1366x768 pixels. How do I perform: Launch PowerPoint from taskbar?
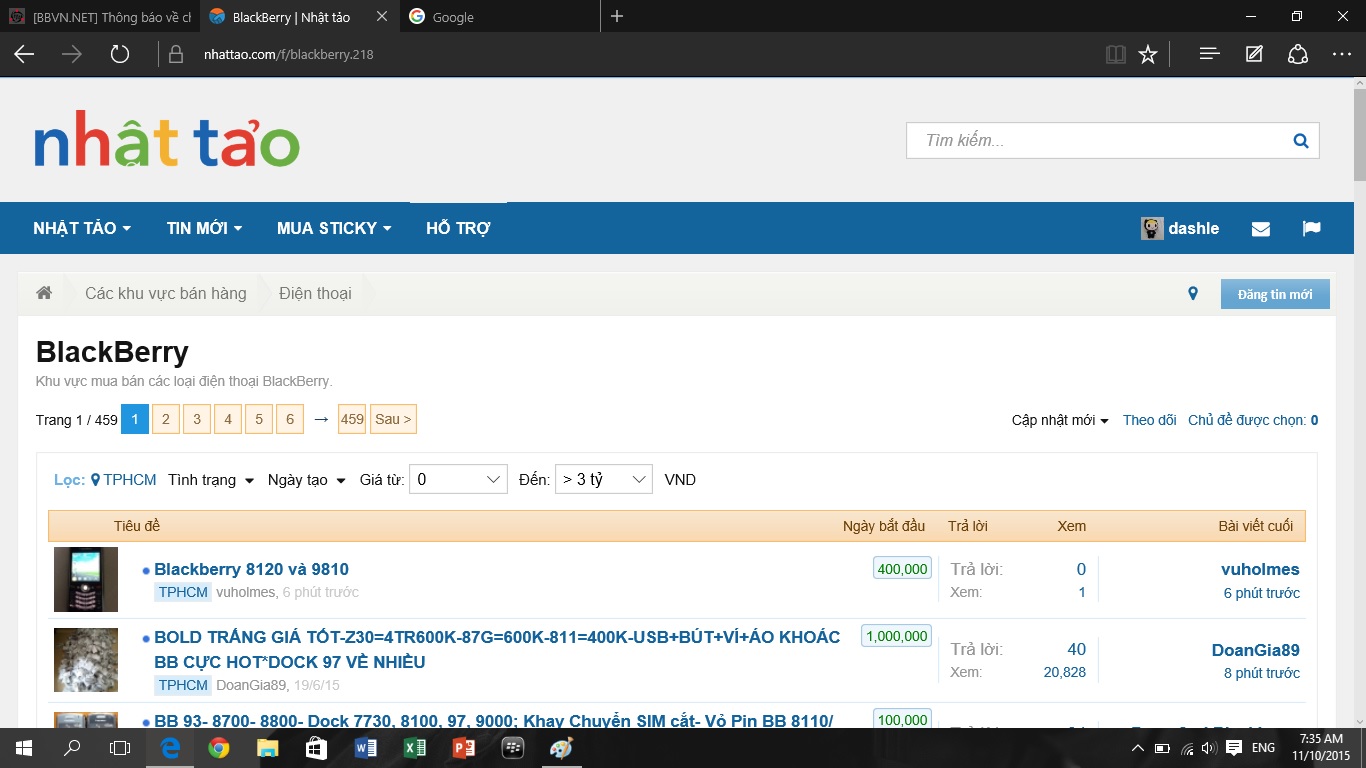[463, 747]
